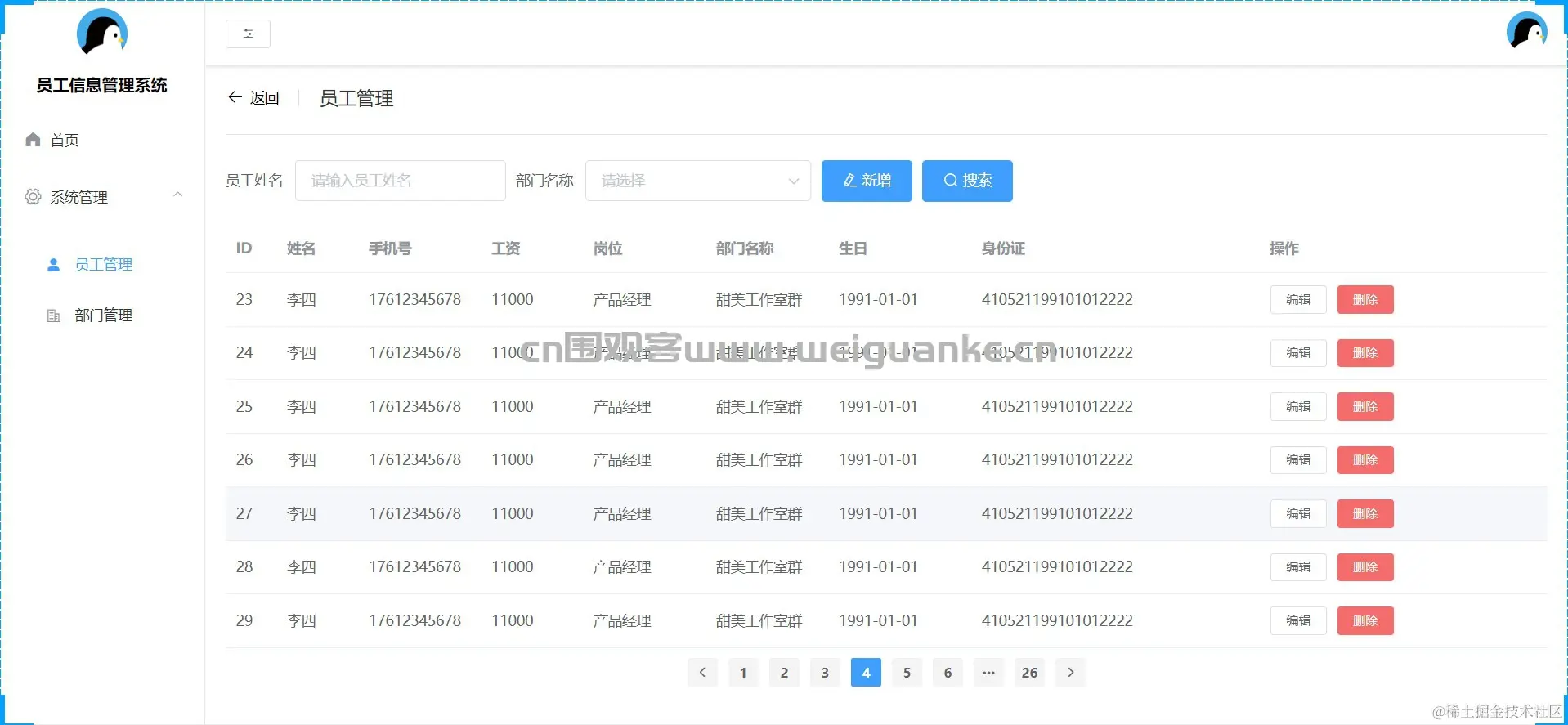The height and width of the screenshot is (725, 1568).
Task: Click the home icon beside 首页
Action: click(33, 140)
